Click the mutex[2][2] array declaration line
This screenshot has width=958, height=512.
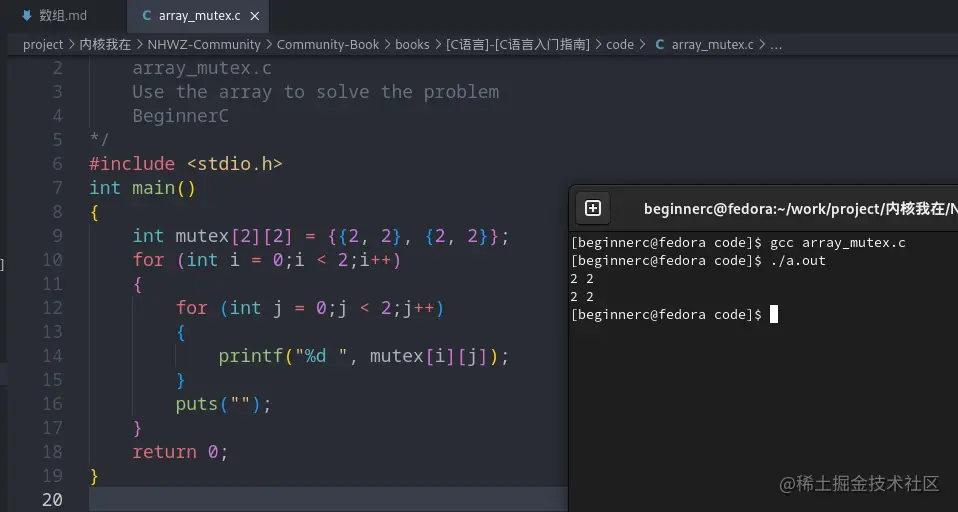[x=321, y=236]
